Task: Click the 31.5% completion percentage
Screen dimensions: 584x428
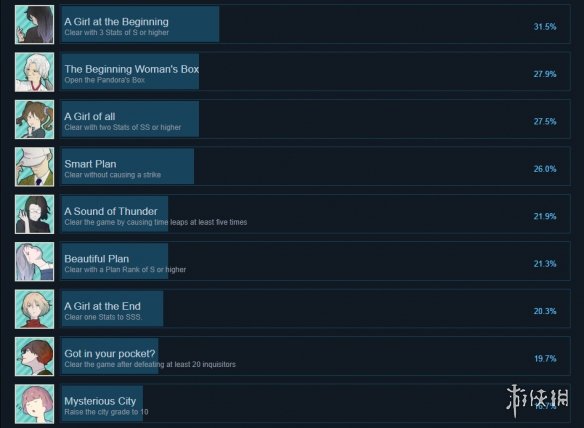Action: click(545, 26)
